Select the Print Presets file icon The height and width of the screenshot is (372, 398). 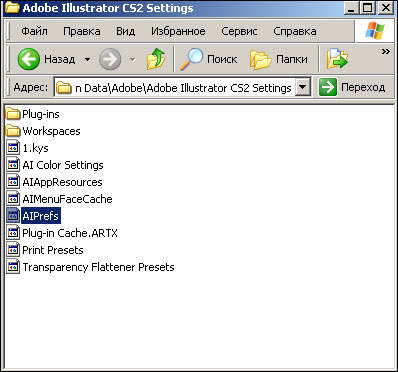click(13, 250)
